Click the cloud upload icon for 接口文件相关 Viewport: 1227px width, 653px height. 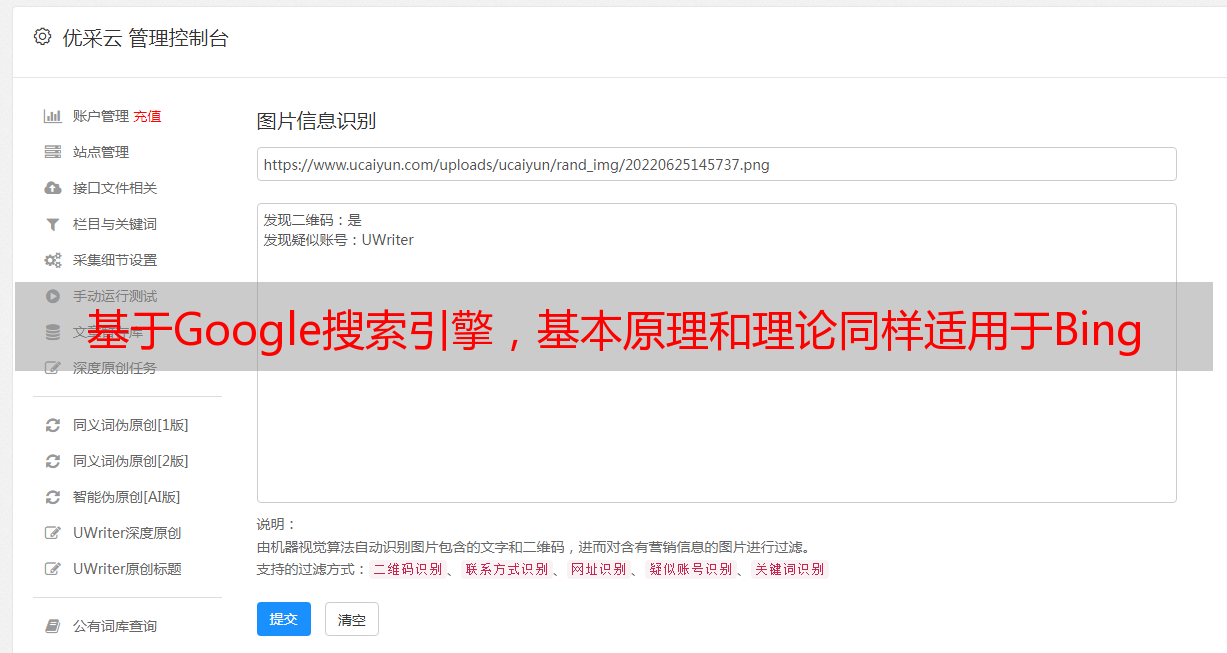(x=53, y=188)
